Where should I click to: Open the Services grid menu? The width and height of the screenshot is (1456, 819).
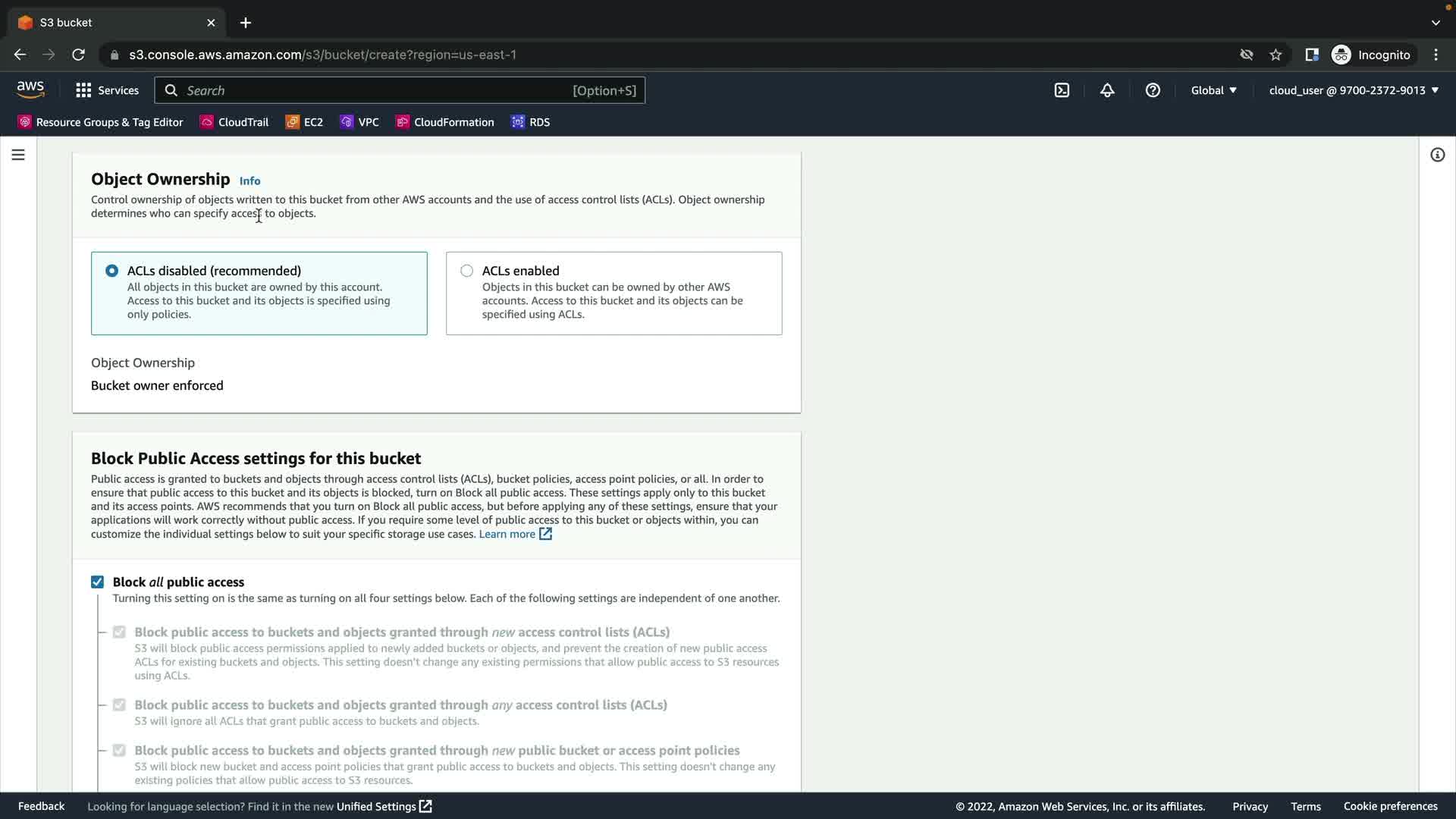[107, 90]
